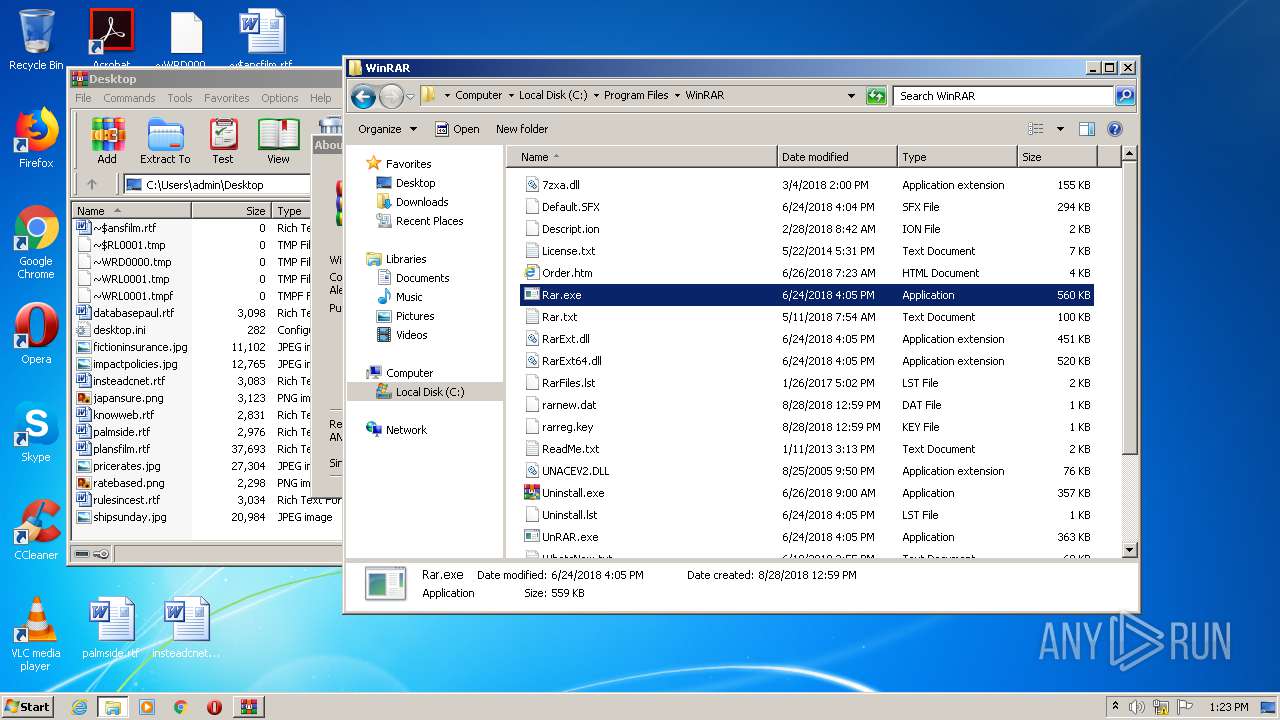This screenshot has width=1280, height=720.
Task: Click WinRAR icon in taskbar
Action: (249, 707)
